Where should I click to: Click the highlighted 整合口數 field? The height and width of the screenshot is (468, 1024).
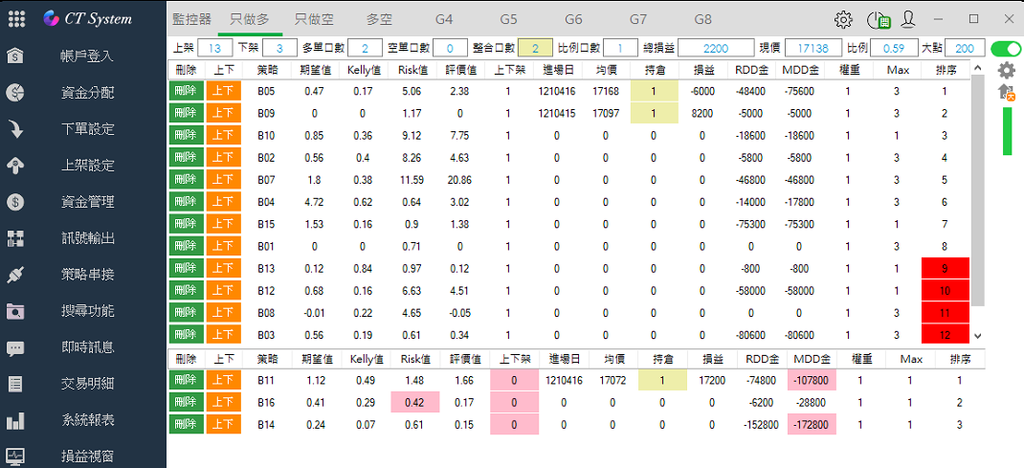pyautogui.click(x=536, y=48)
